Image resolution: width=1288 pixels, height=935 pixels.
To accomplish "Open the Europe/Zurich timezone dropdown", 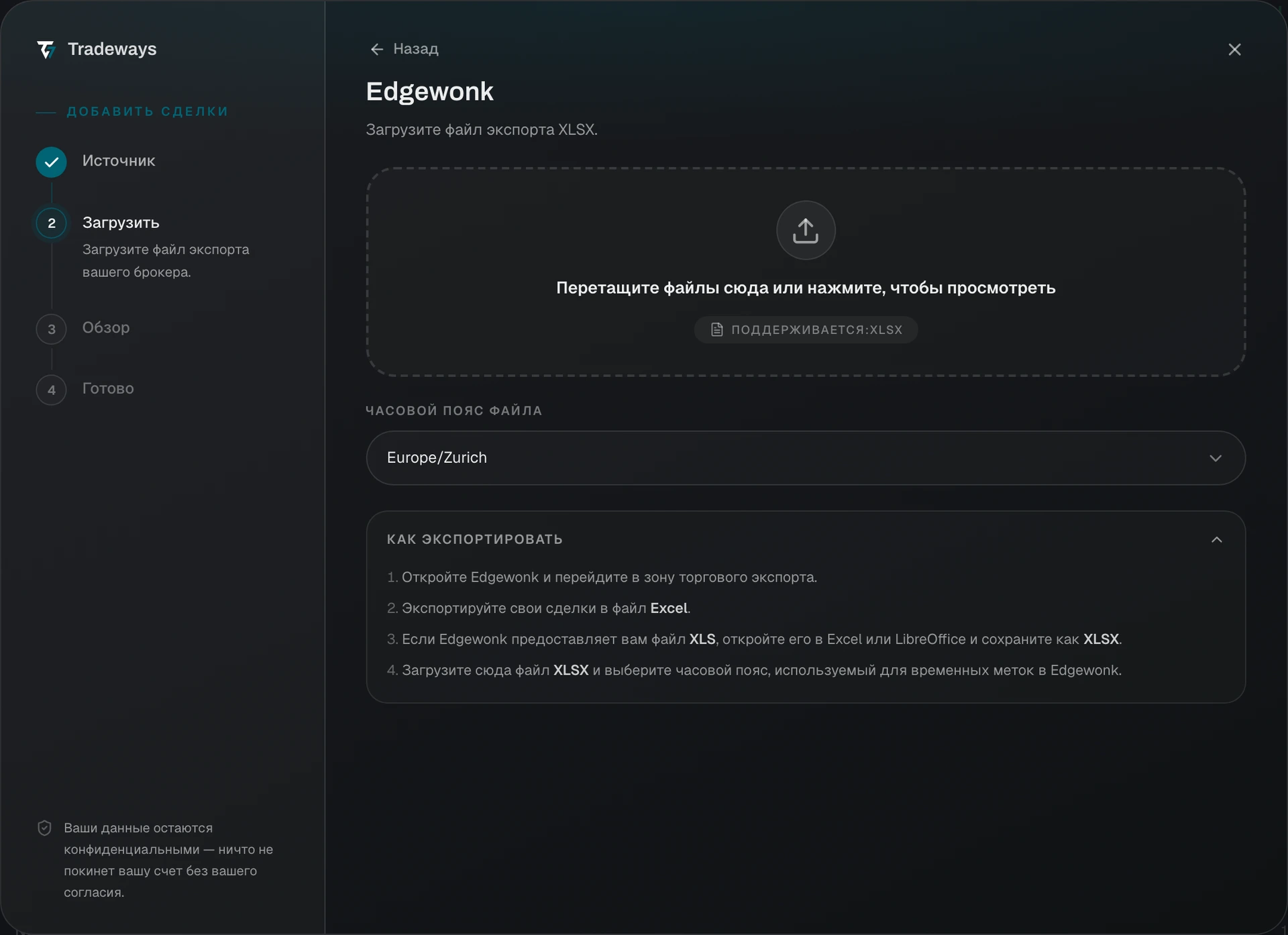I will 806,458.
